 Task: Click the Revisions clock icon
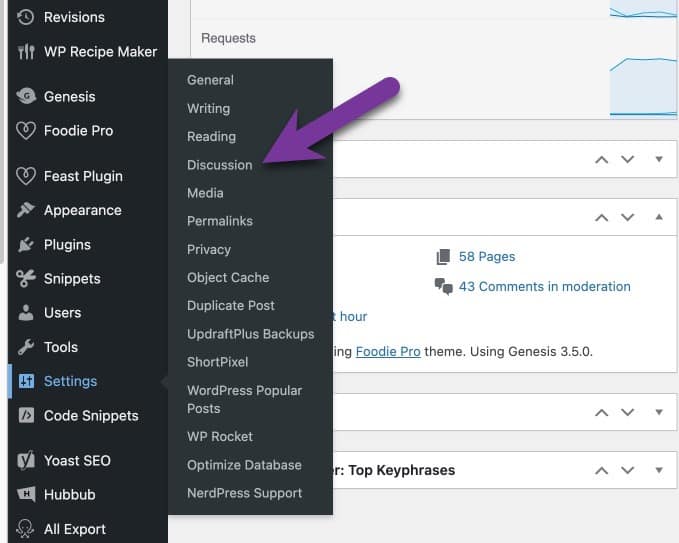pyautogui.click(x=26, y=17)
